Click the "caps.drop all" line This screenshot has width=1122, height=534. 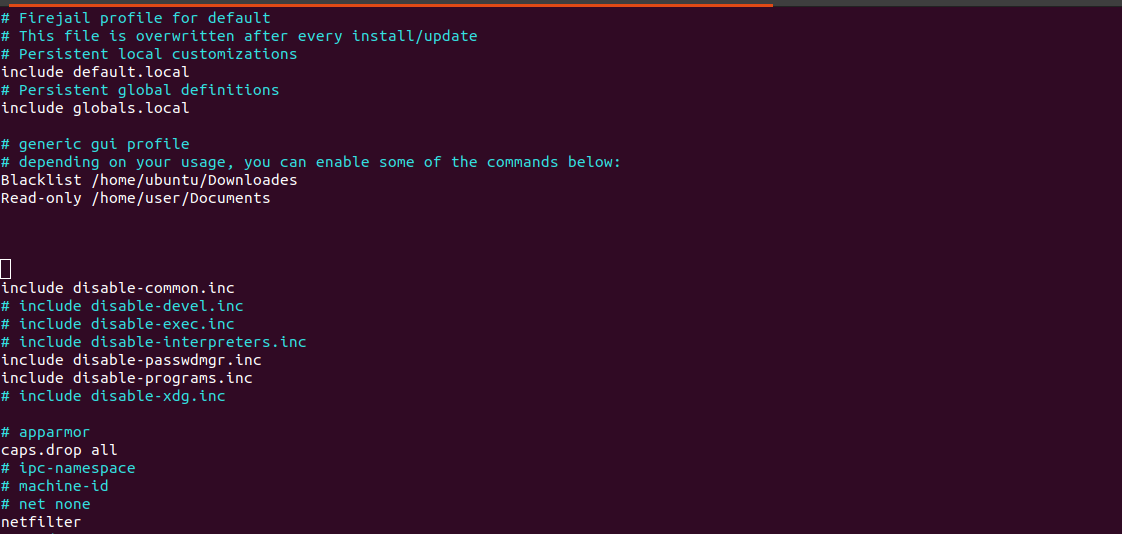(59, 450)
